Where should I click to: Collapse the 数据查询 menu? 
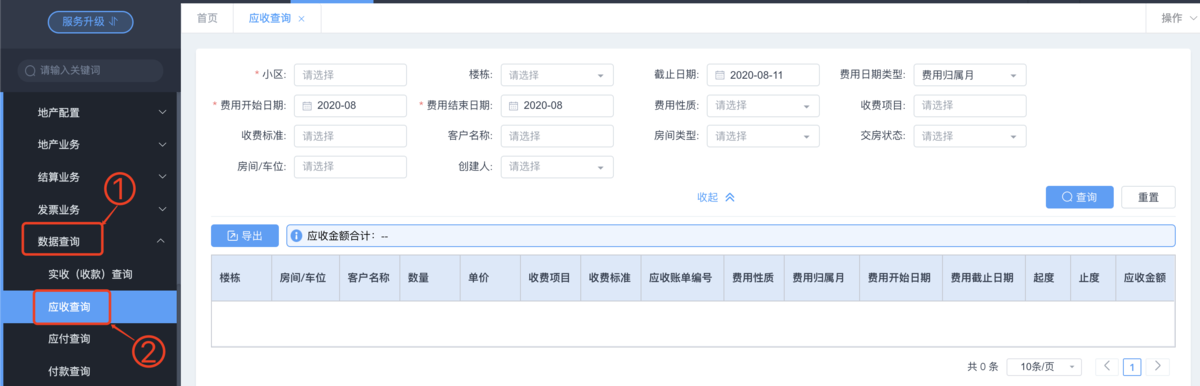pyautogui.click(x=90, y=242)
